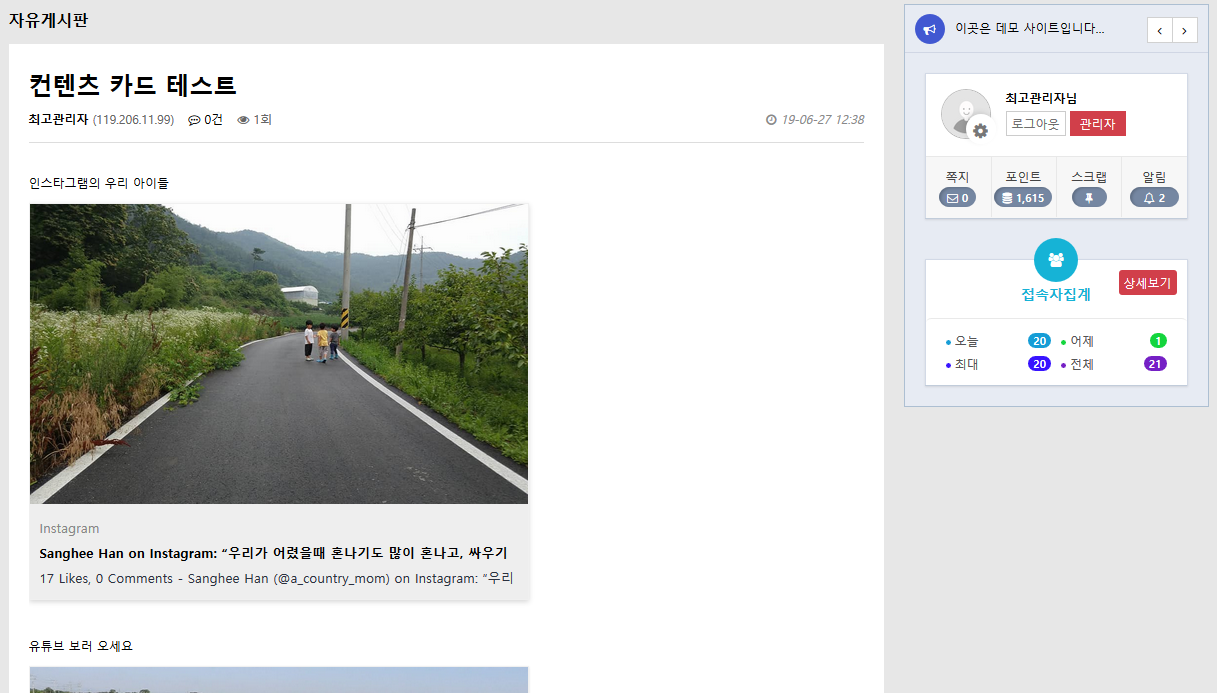Image resolution: width=1217 pixels, height=693 pixels.
Task: Click the megaphone announcement icon
Action: (x=930, y=28)
